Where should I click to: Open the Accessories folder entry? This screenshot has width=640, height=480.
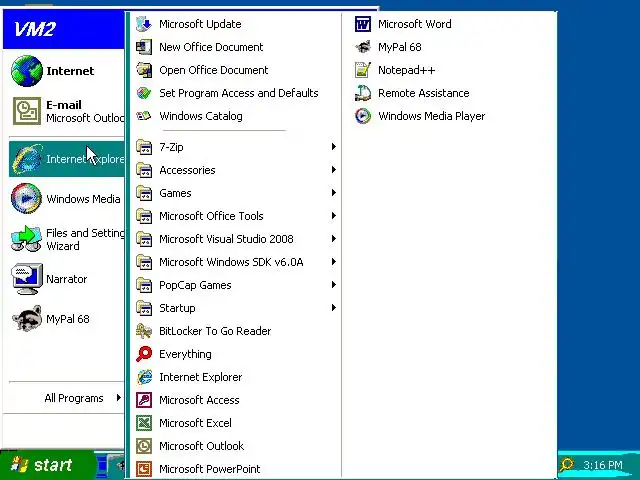[x=236, y=170]
